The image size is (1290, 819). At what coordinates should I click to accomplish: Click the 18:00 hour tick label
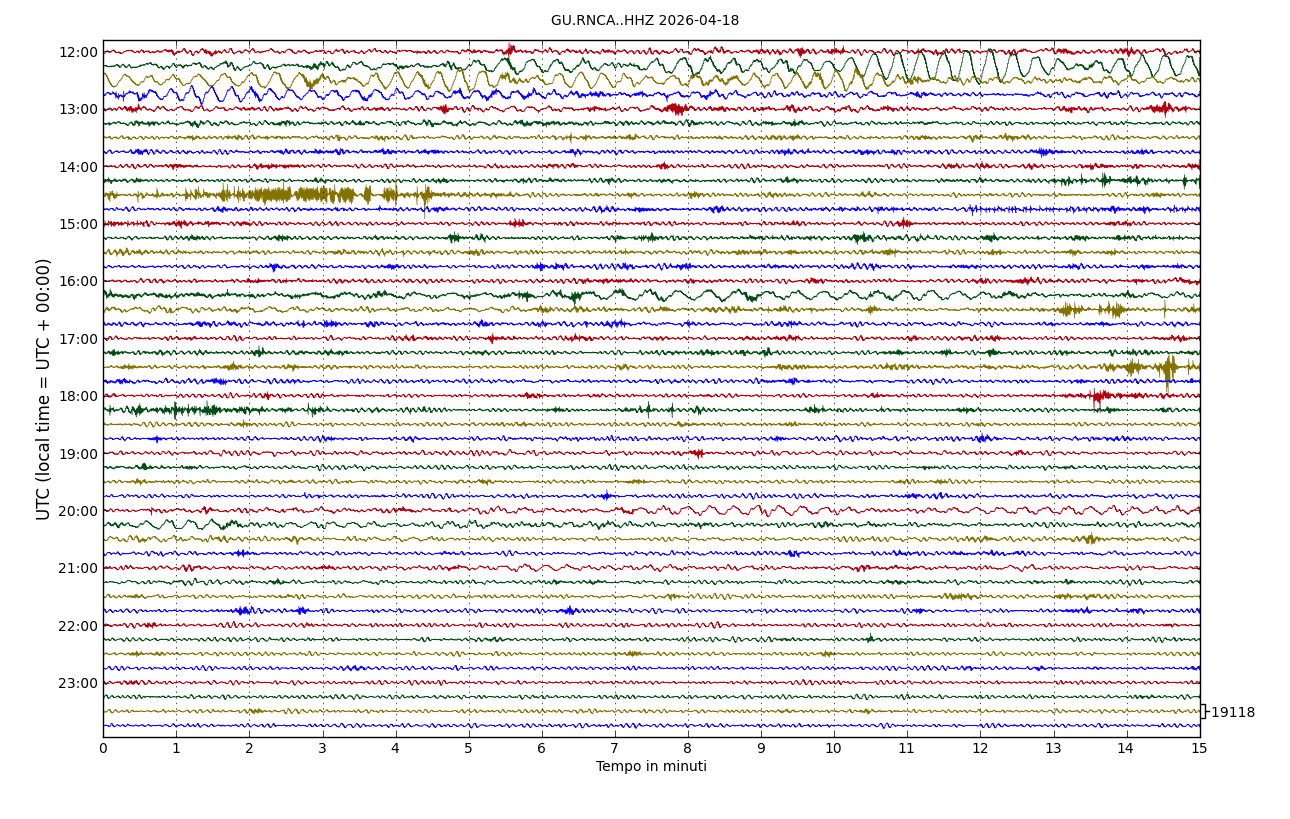(78, 396)
